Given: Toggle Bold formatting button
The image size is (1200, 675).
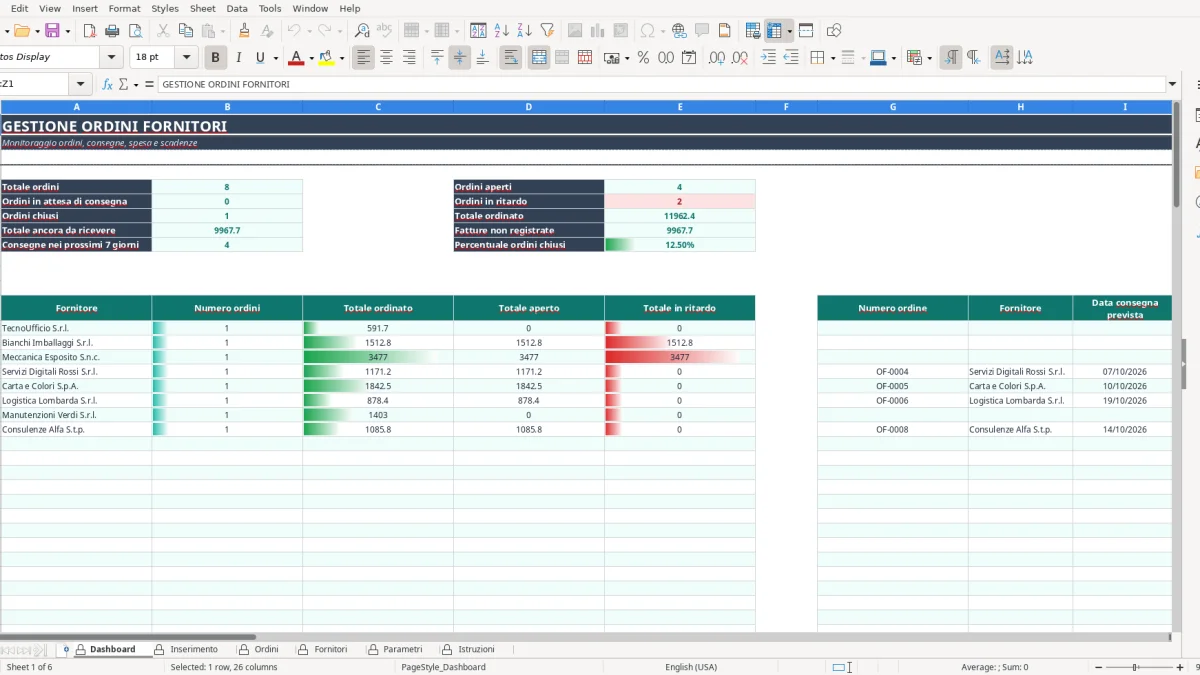Looking at the screenshot, I should coord(215,58).
